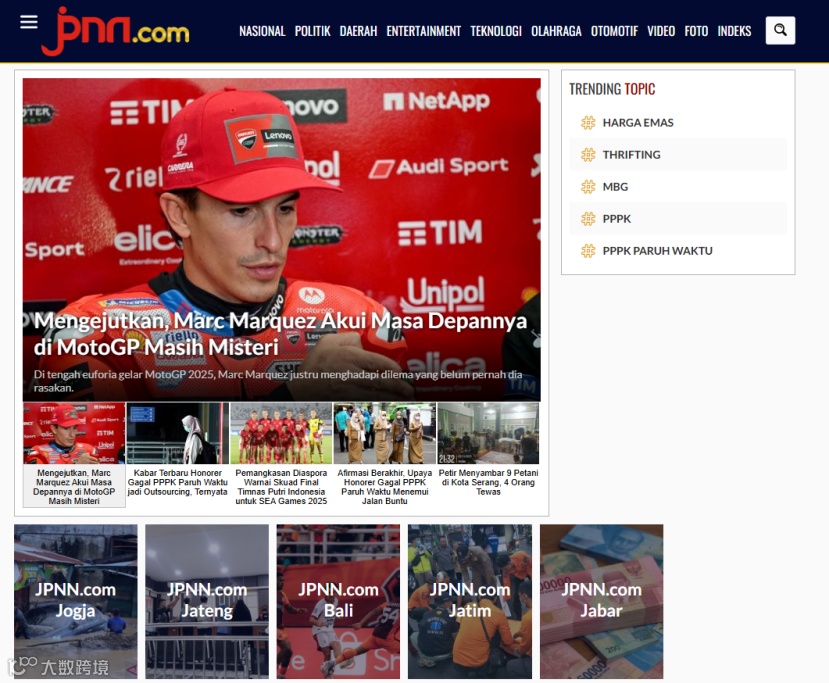Open caption 'Afirmasi Berakhir, Upaya Honorer Gagal PPPK'
The width and height of the screenshot is (829, 683).
(385, 487)
